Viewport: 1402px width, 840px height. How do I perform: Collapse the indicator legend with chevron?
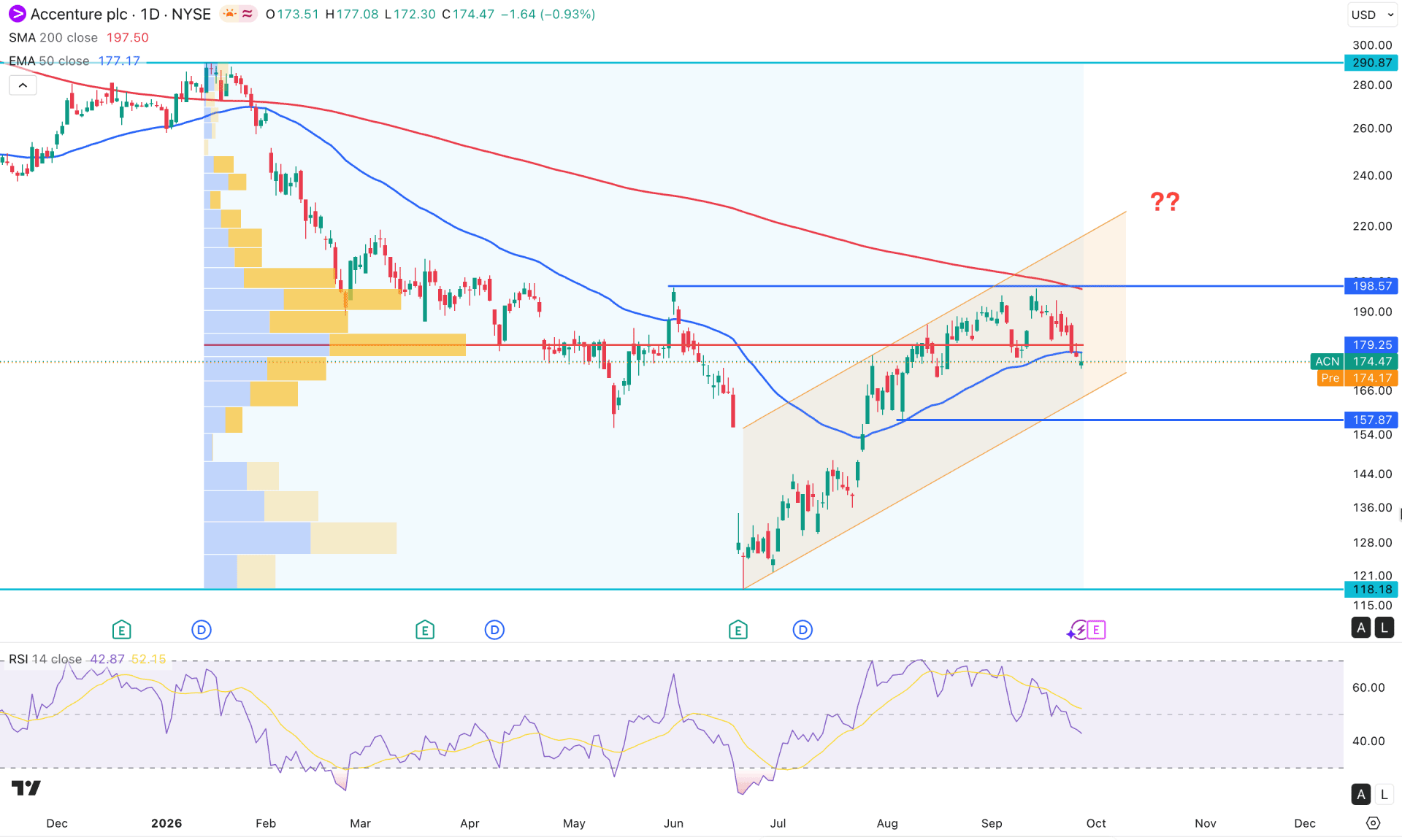coord(23,85)
